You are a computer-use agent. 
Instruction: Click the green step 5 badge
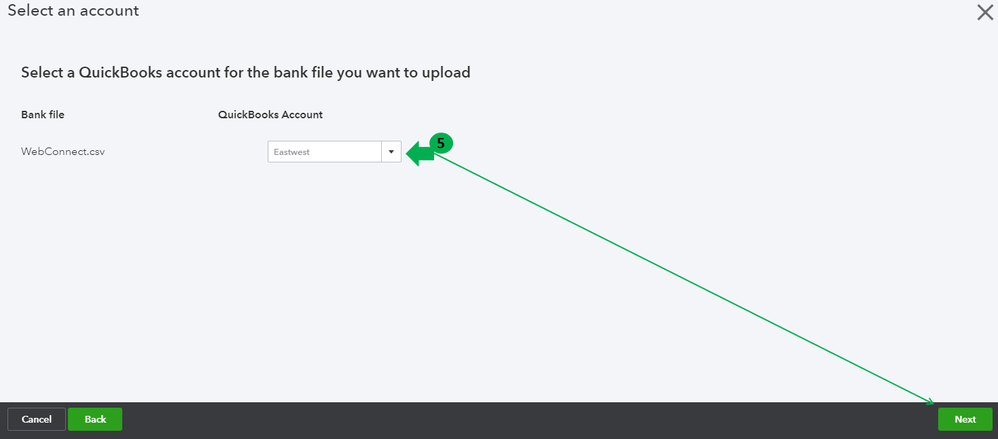[441, 143]
